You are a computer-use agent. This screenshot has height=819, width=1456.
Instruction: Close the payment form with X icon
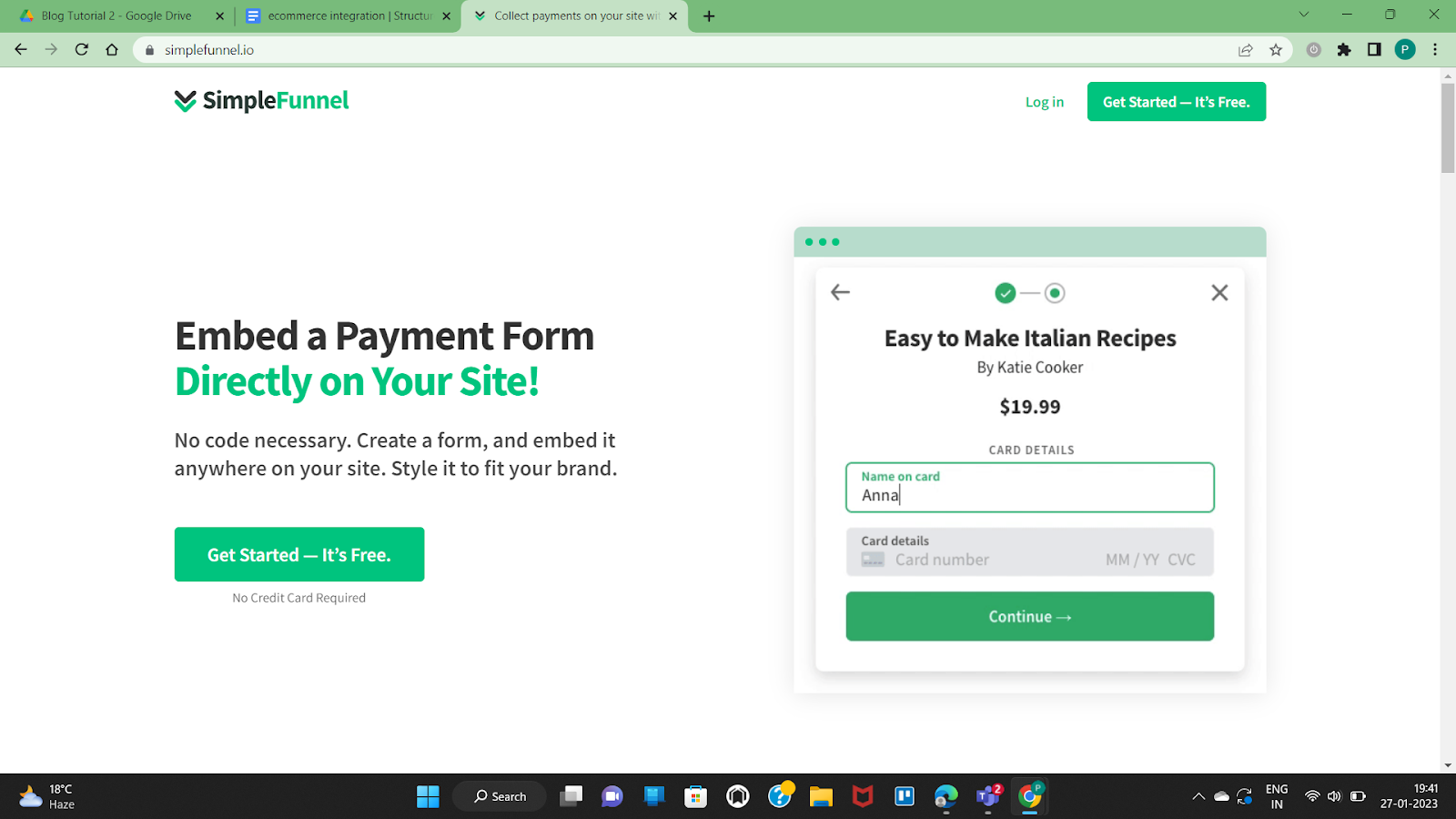click(x=1219, y=292)
